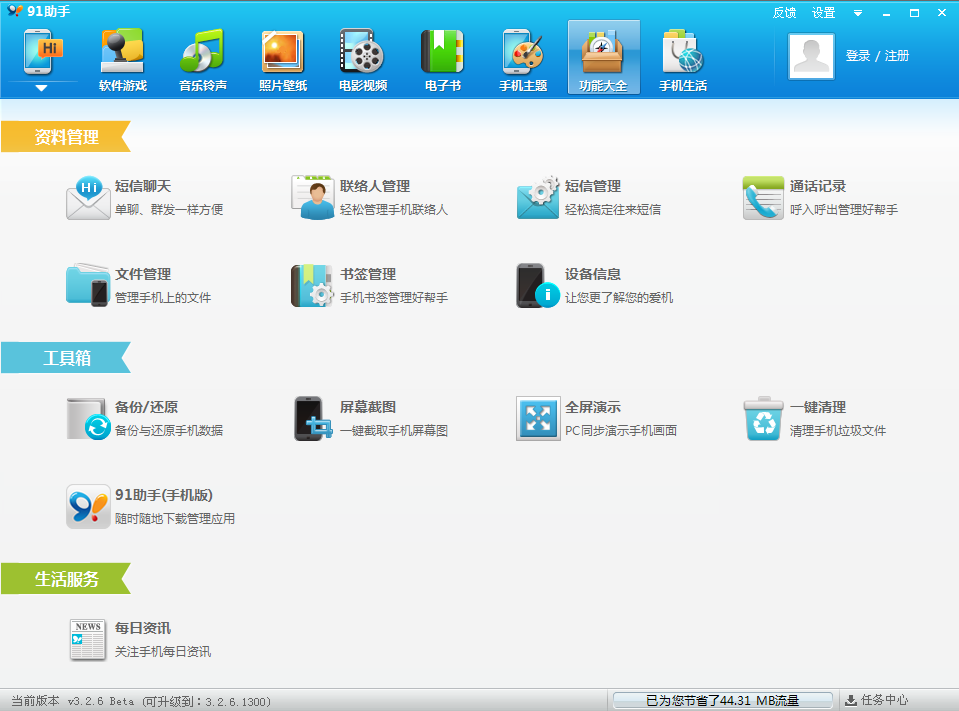959x711 pixels.
Task: Open 手机主题 phone themes section
Action: [523, 60]
